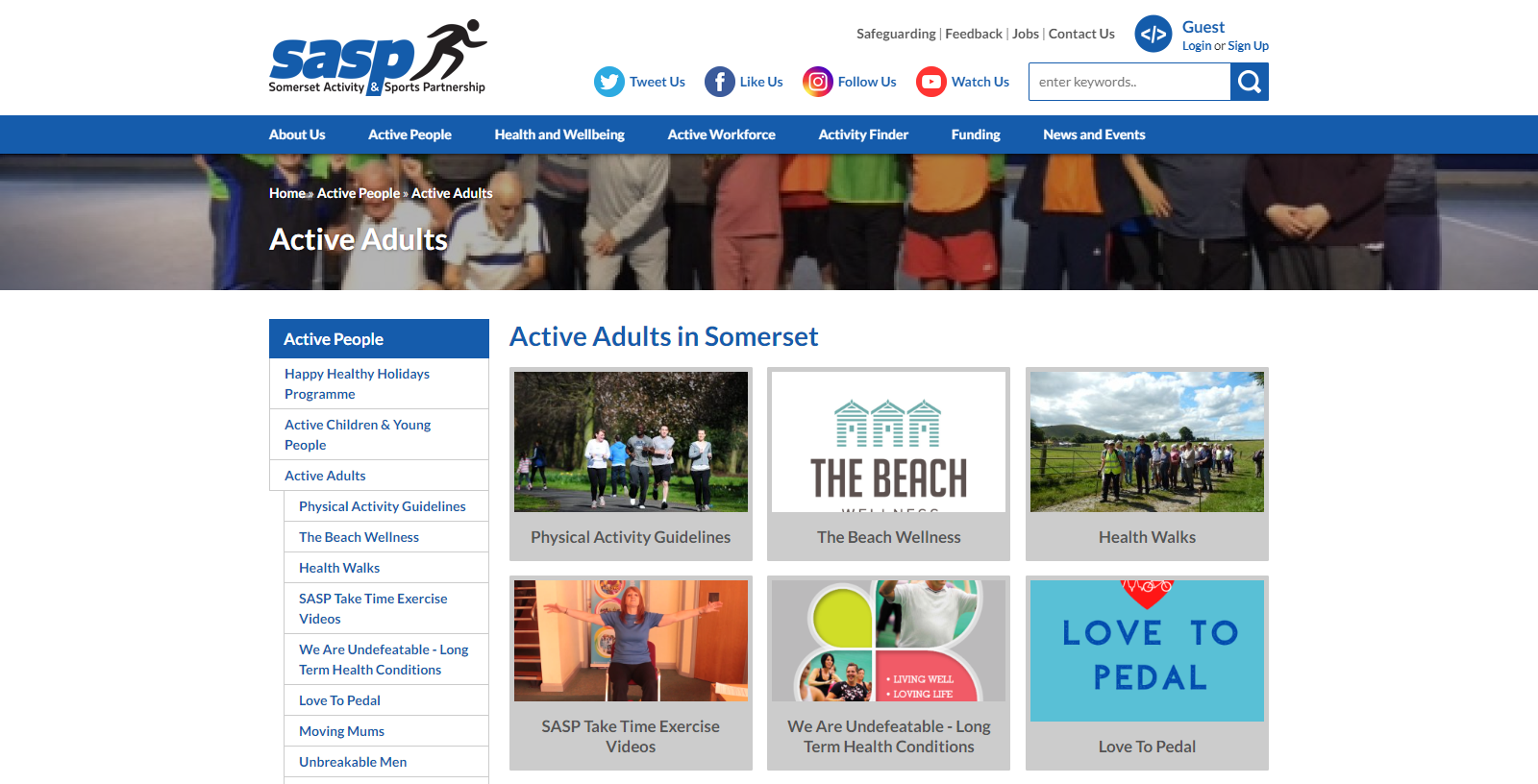1538x784 pixels.
Task: Open the Like Us link
Action: [x=761, y=82]
